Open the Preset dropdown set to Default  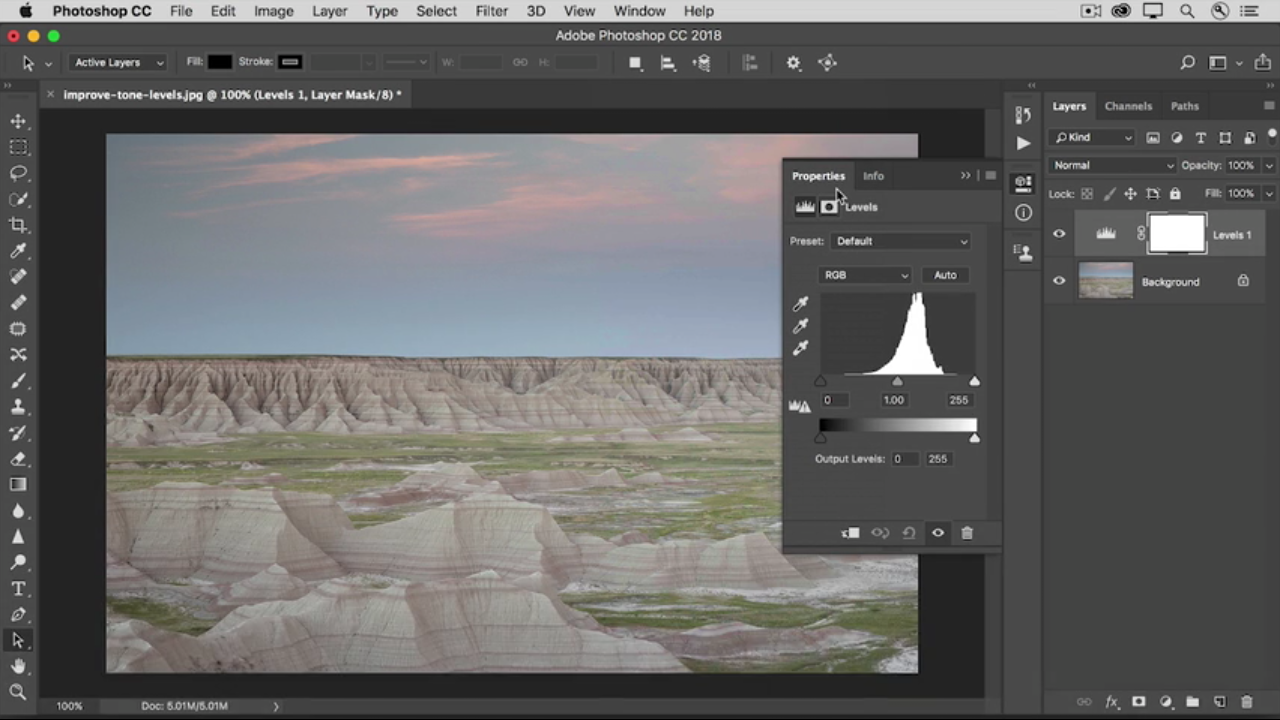tap(901, 241)
